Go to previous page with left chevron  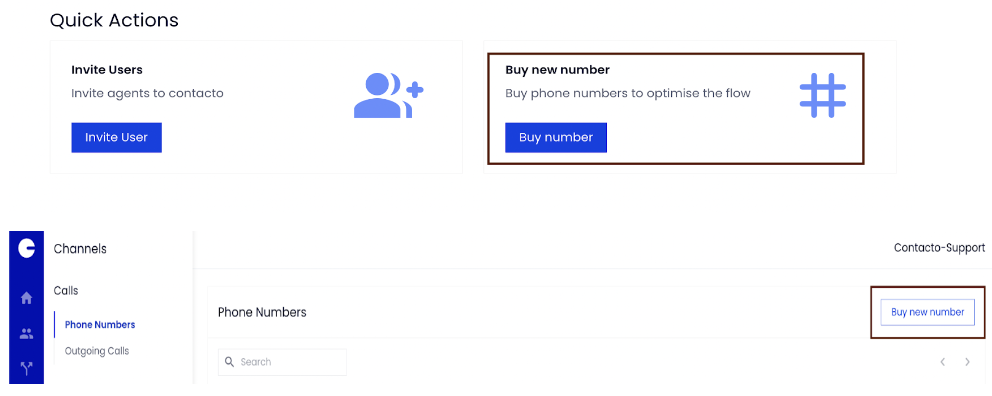pyautogui.click(x=943, y=362)
